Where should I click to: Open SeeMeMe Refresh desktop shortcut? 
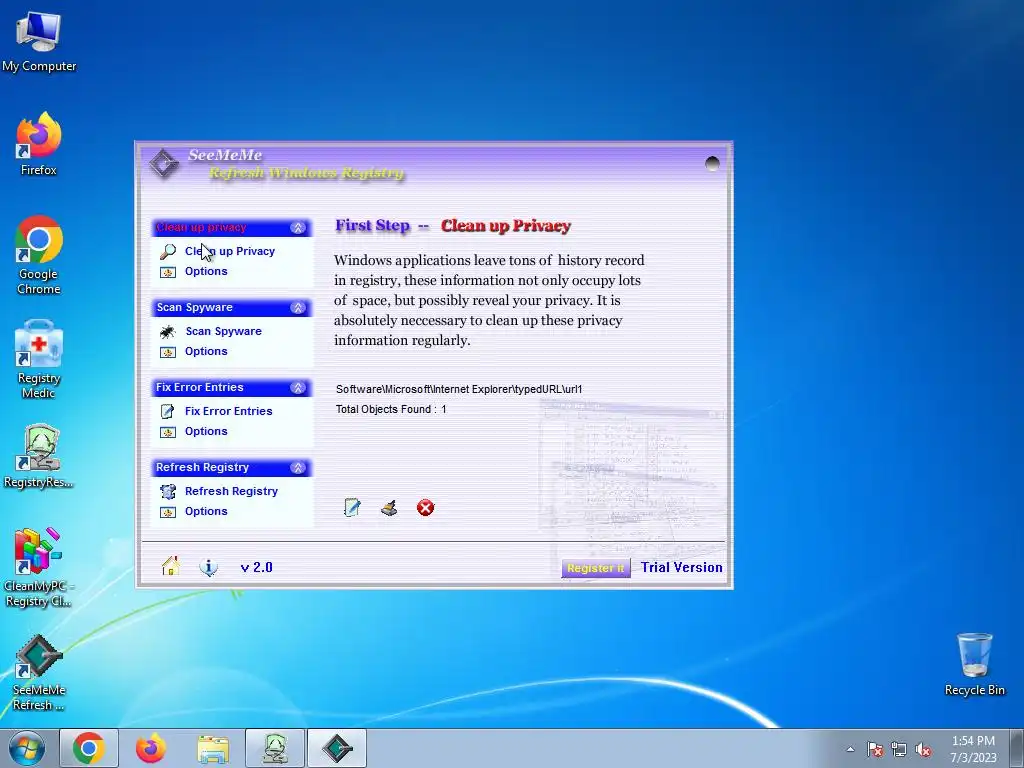pyautogui.click(x=39, y=672)
